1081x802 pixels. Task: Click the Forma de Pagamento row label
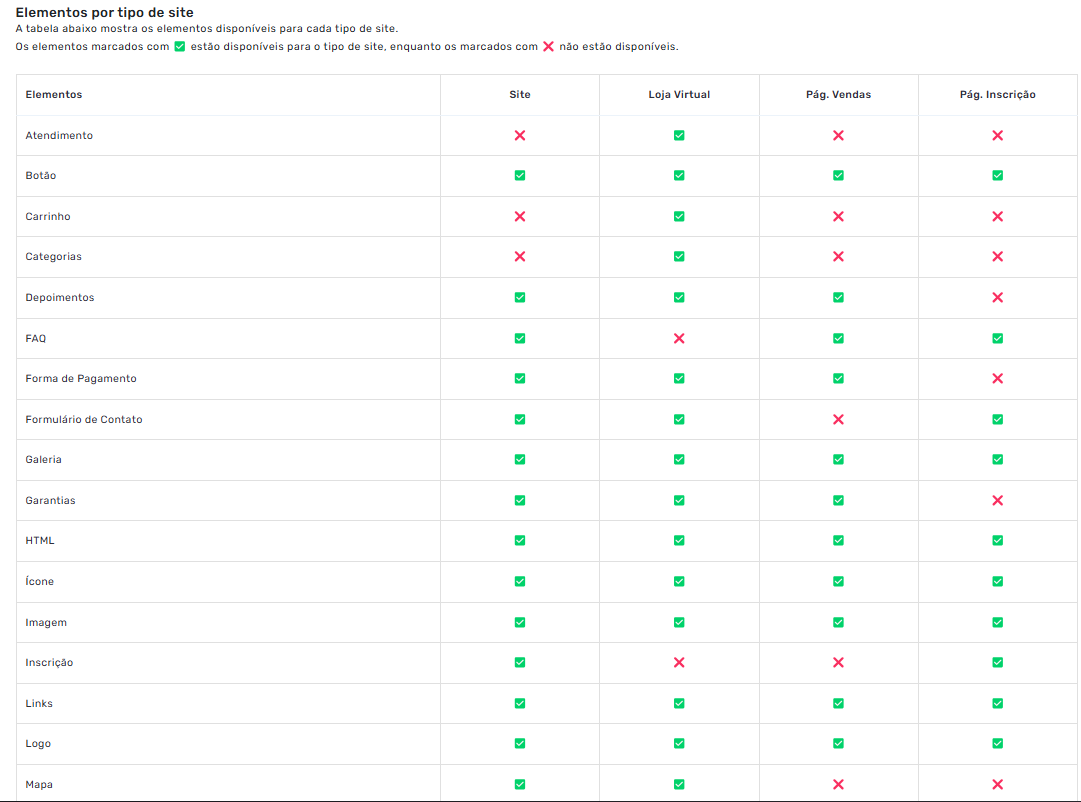81,379
